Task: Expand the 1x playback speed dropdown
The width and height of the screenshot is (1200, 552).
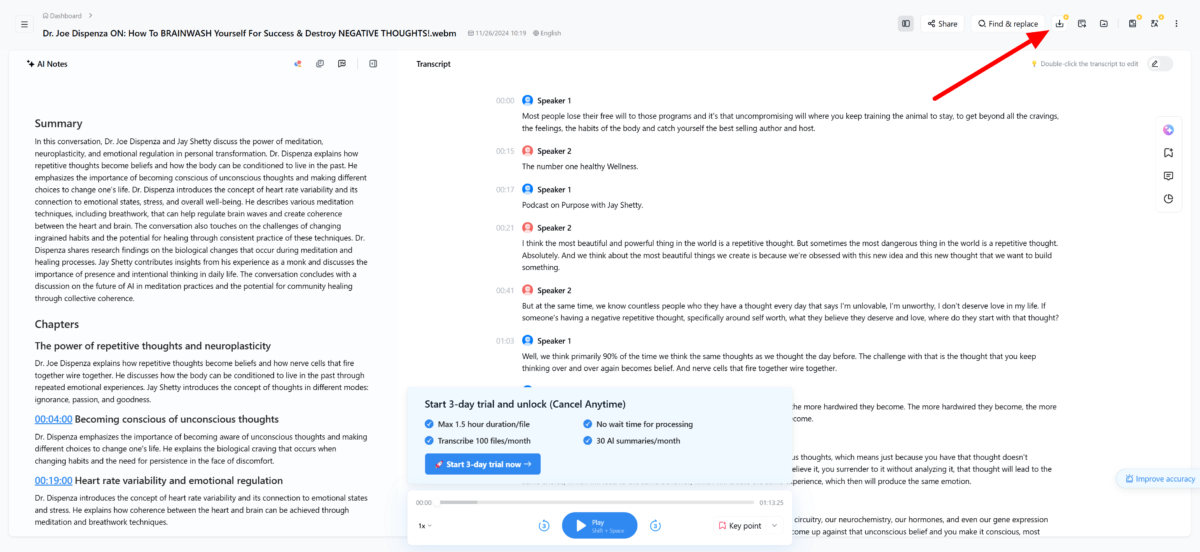Action: (425, 525)
